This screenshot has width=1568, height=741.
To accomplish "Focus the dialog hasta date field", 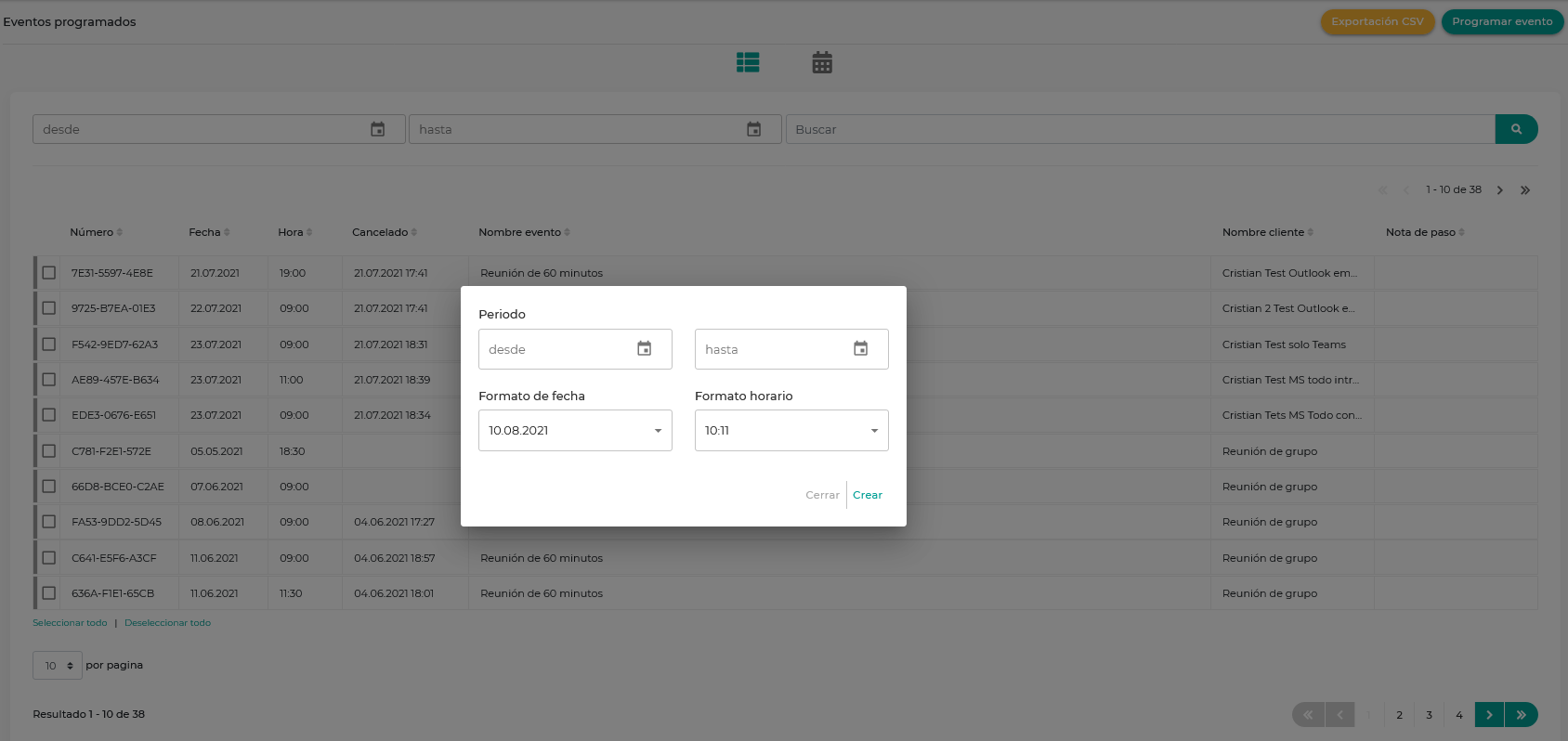I will click(791, 349).
